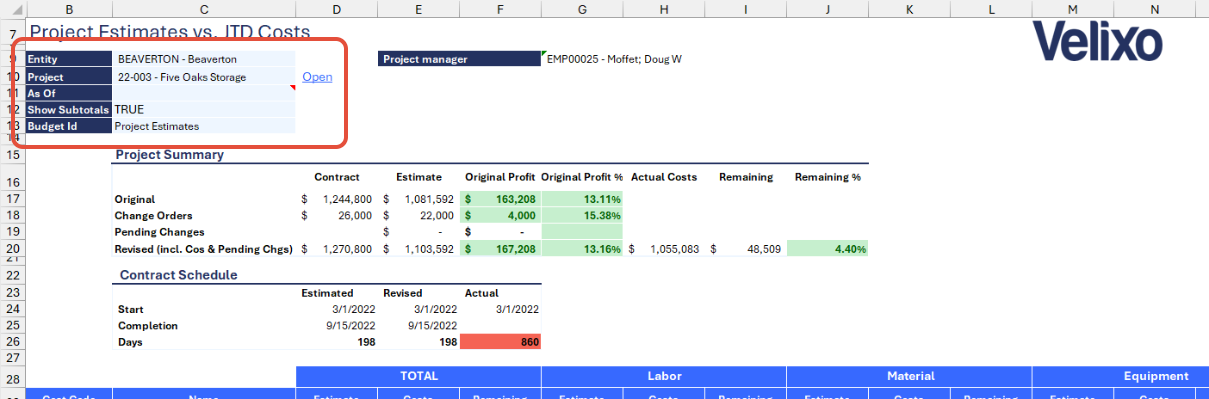This screenshot has height=399, width=1209.
Task: Select the red Actual Days 860 cell
Action: pos(500,342)
